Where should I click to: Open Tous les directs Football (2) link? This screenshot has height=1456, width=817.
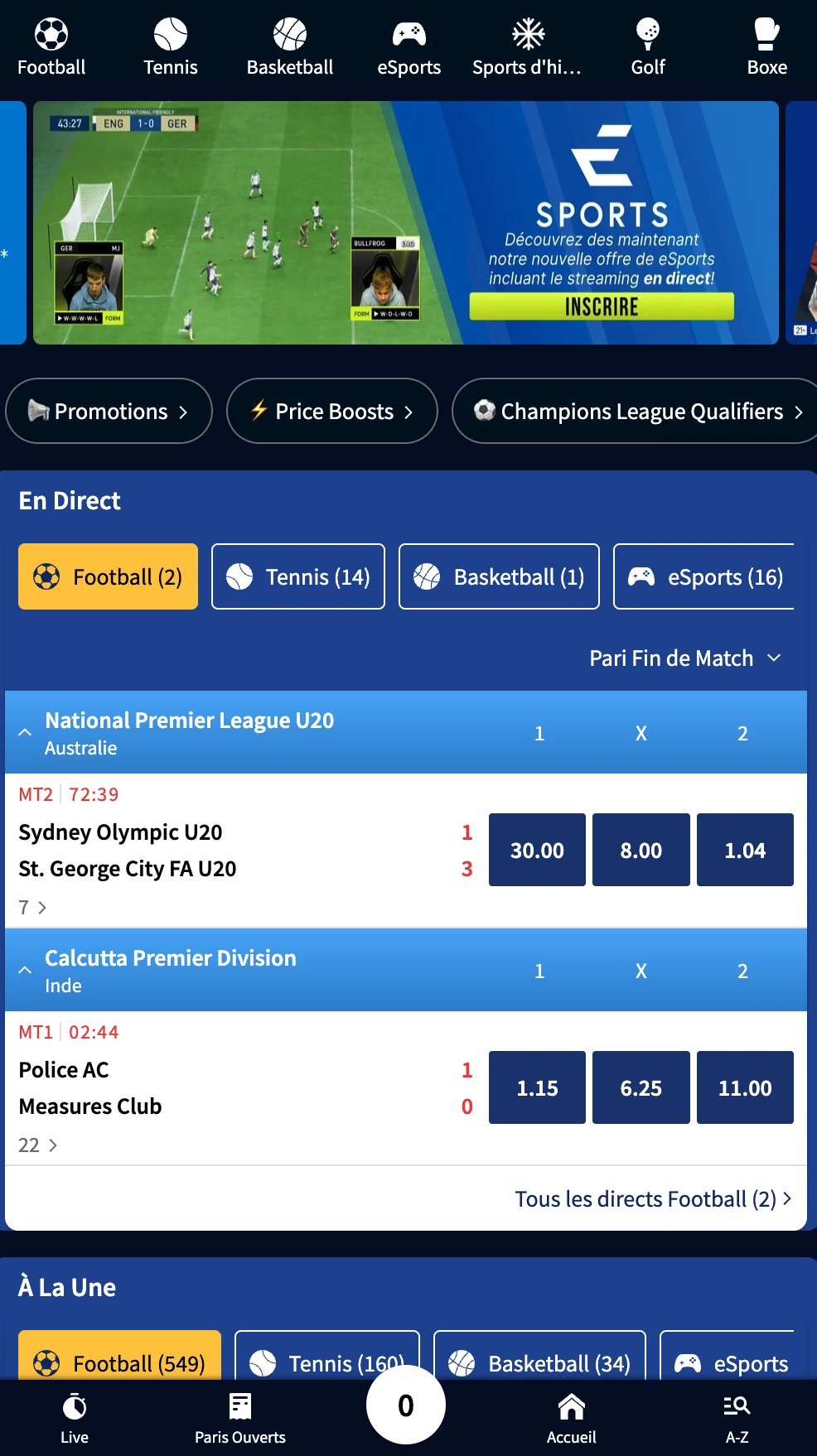pyautogui.click(x=653, y=1199)
